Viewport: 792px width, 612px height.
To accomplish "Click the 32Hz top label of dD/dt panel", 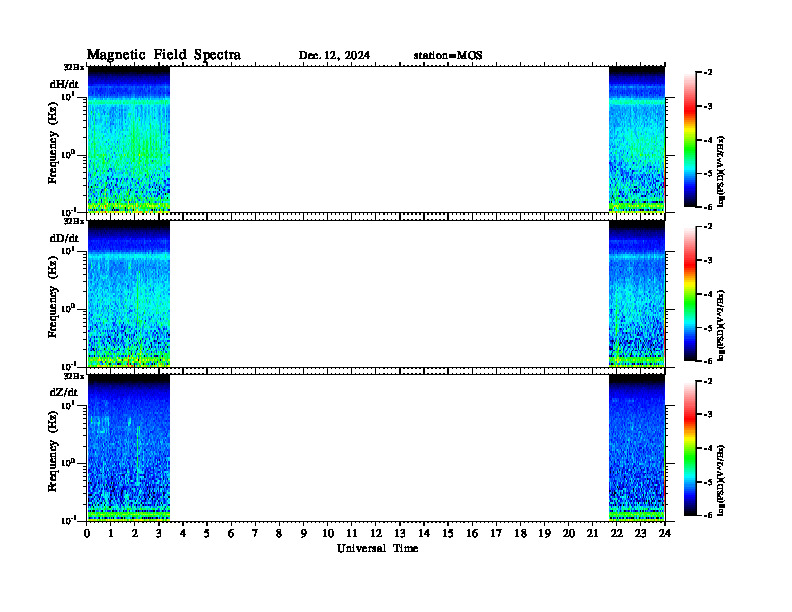I will (74, 221).
